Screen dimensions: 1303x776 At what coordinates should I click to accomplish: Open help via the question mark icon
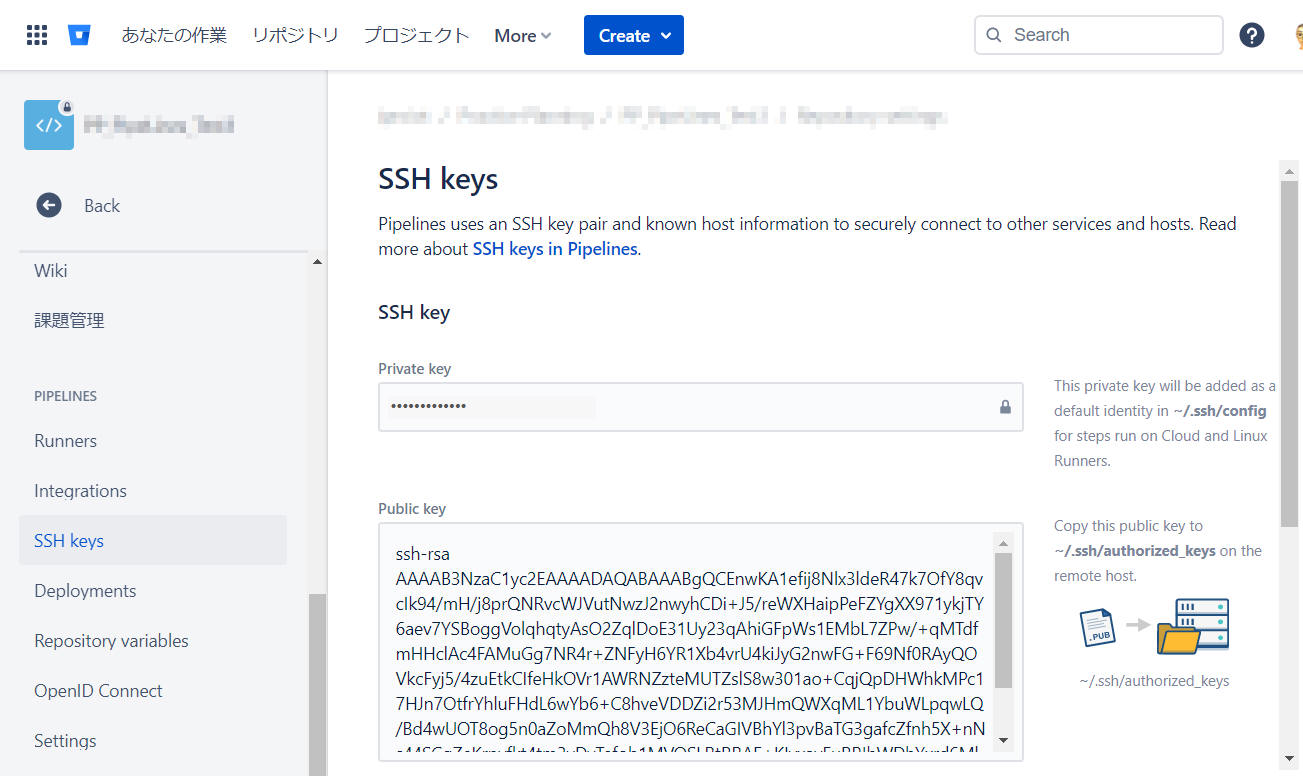coord(1251,34)
